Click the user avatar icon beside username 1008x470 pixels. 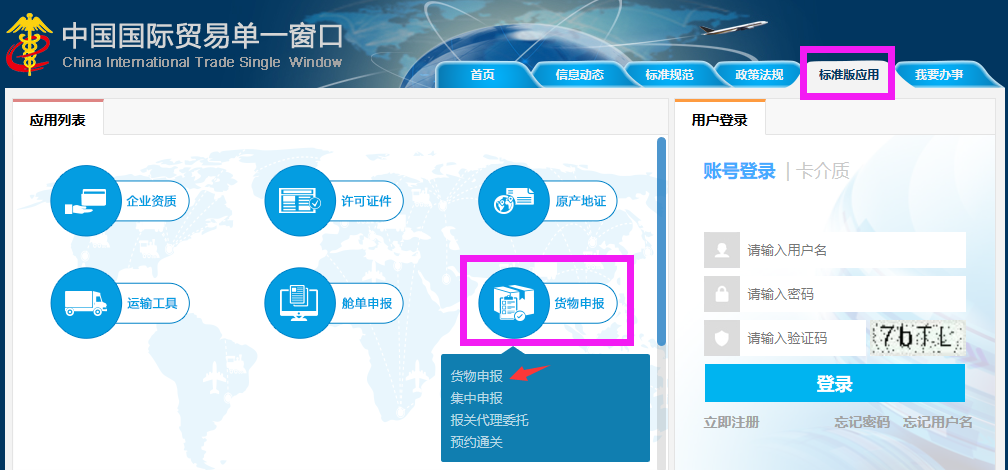(722, 250)
